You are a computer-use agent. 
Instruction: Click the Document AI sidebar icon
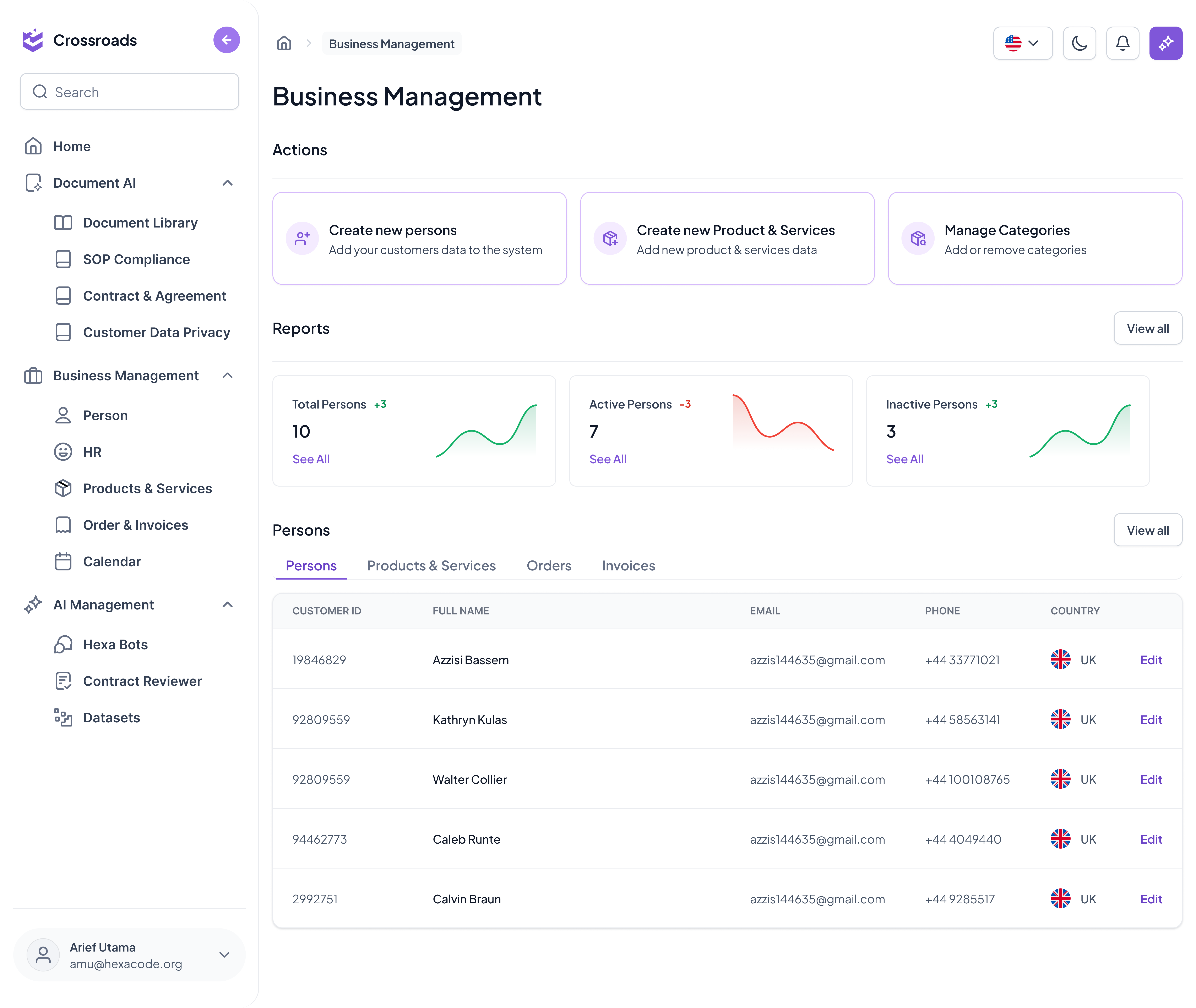coord(33,183)
